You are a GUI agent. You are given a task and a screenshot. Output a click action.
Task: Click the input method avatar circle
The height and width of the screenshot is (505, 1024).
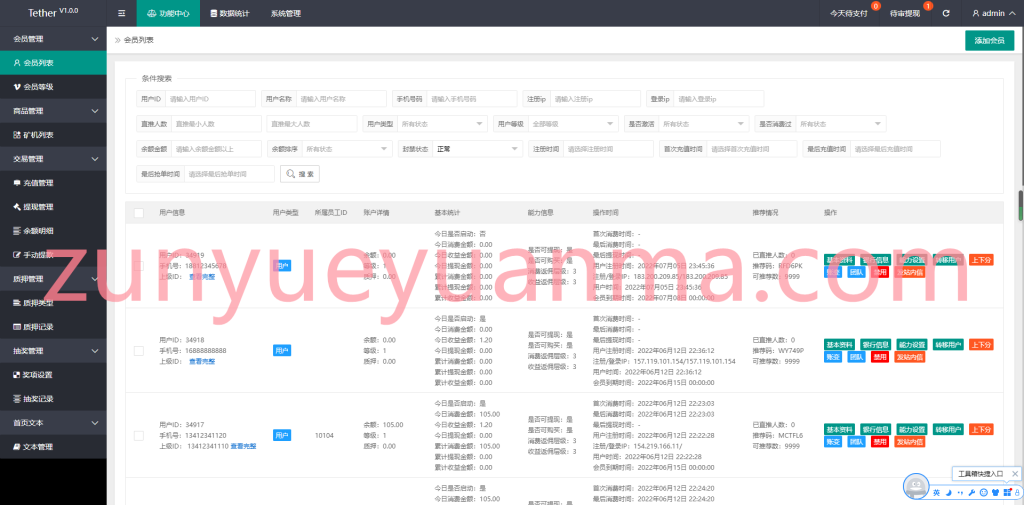[916, 485]
